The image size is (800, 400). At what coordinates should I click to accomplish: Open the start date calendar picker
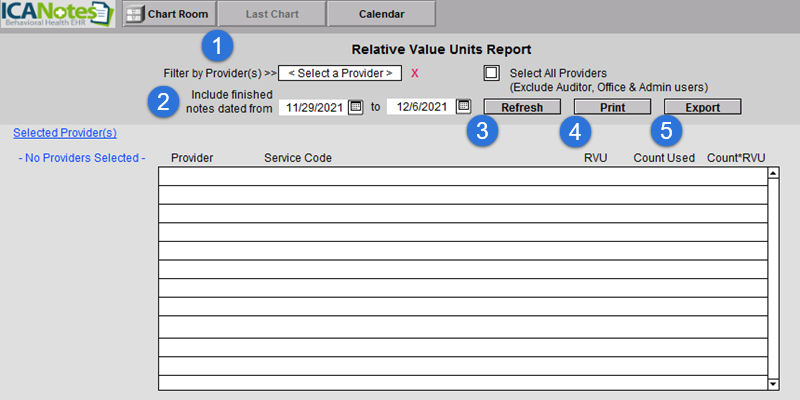(355, 106)
